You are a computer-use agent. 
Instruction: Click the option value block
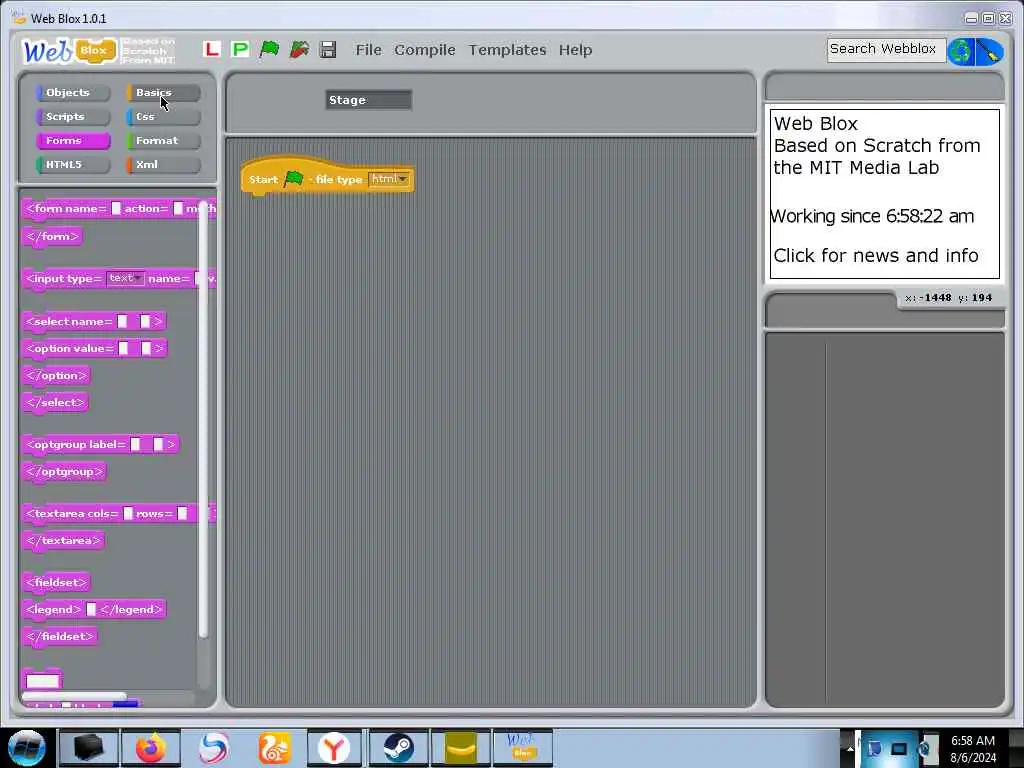(x=95, y=349)
